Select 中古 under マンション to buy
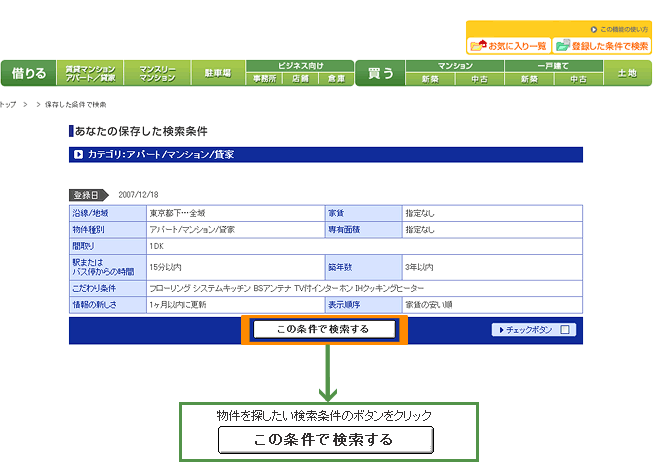The height and width of the screenshot is (465, 654). 480,79
